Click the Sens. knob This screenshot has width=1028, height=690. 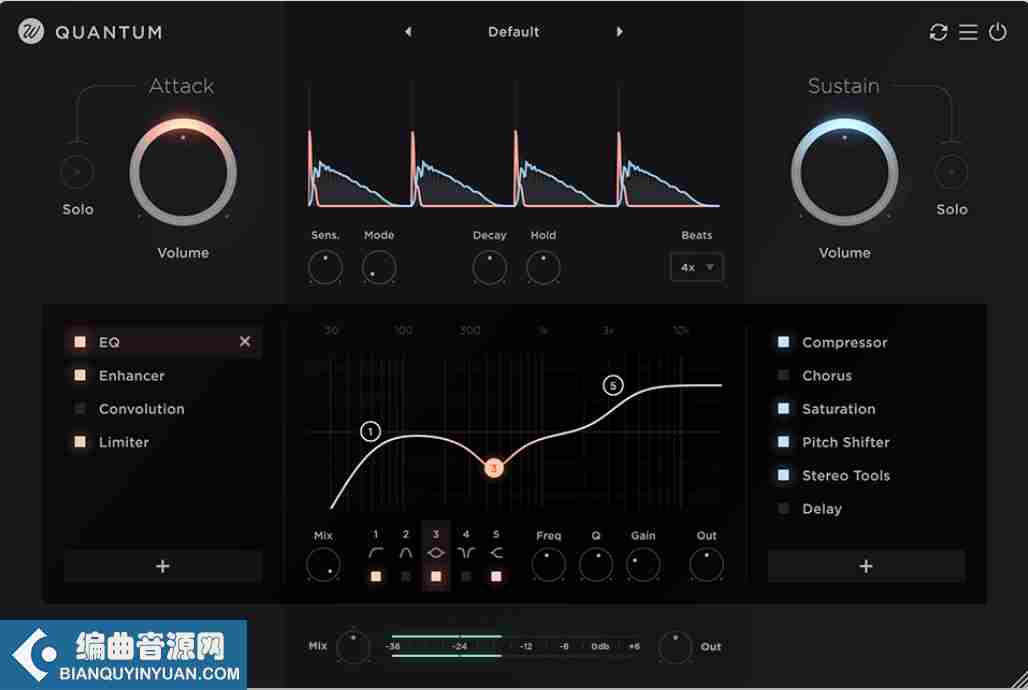tap(325, 267)
